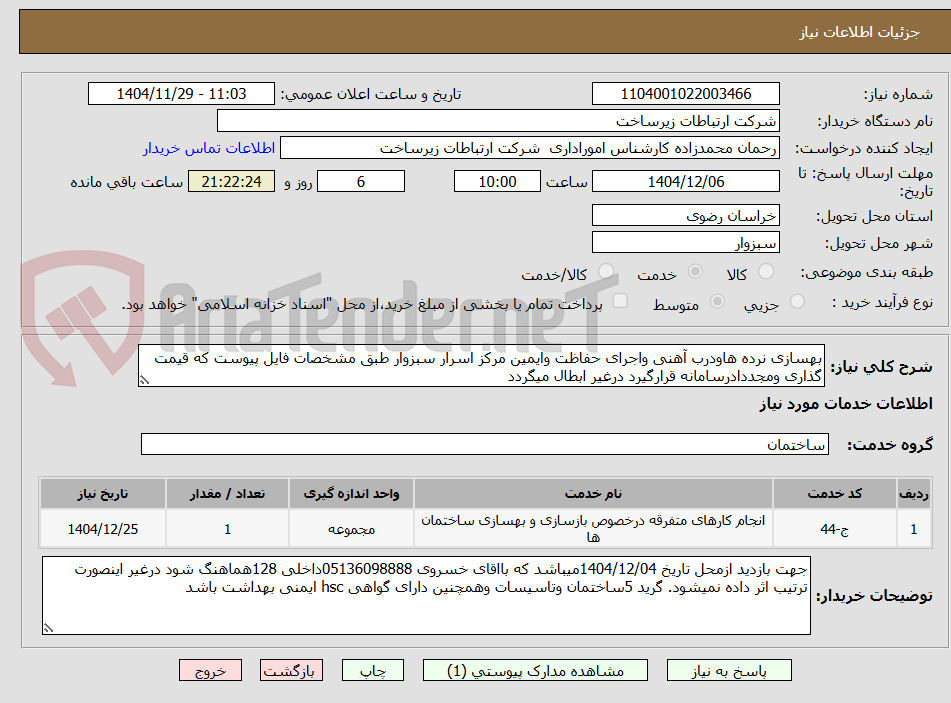The image size is (951, 703).
Task: Click service code cell ج-44
Action: pos(835,529)
